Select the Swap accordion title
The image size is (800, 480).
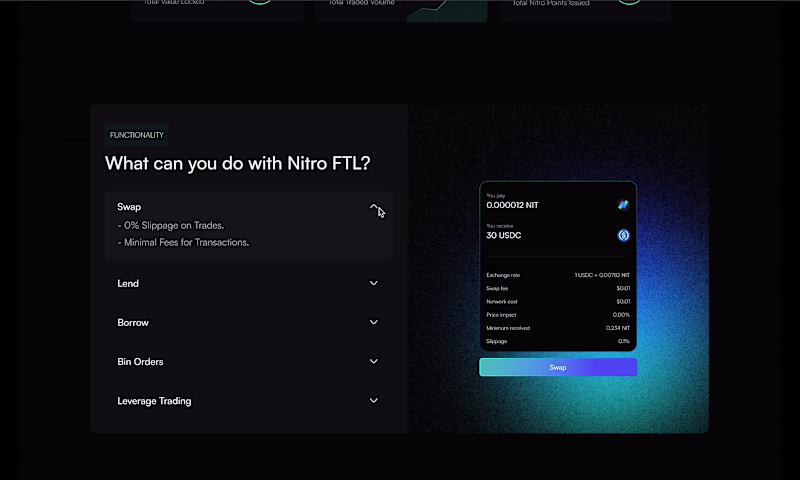pos(129,207)
